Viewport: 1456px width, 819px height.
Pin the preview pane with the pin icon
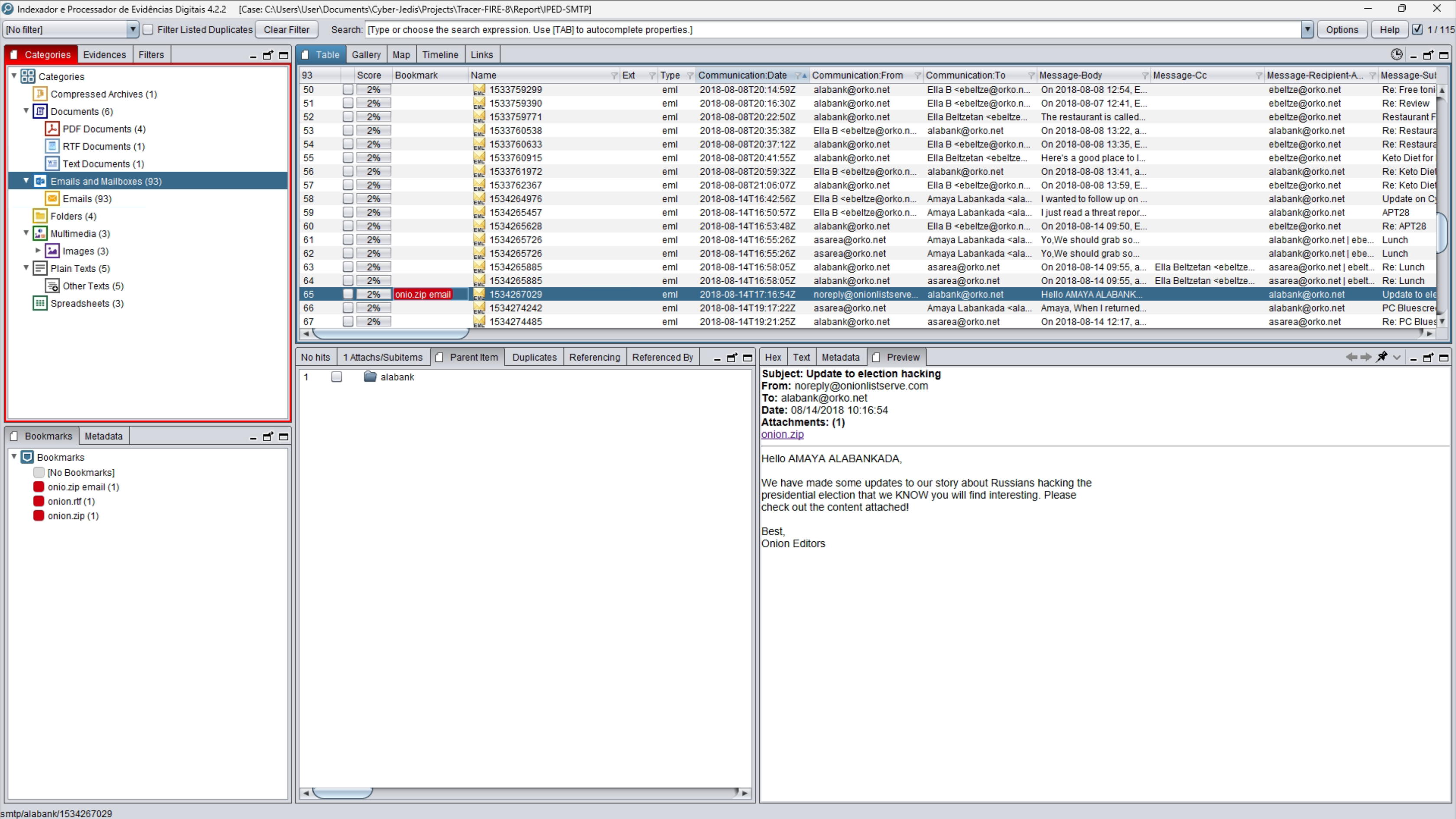point(1382,357)
